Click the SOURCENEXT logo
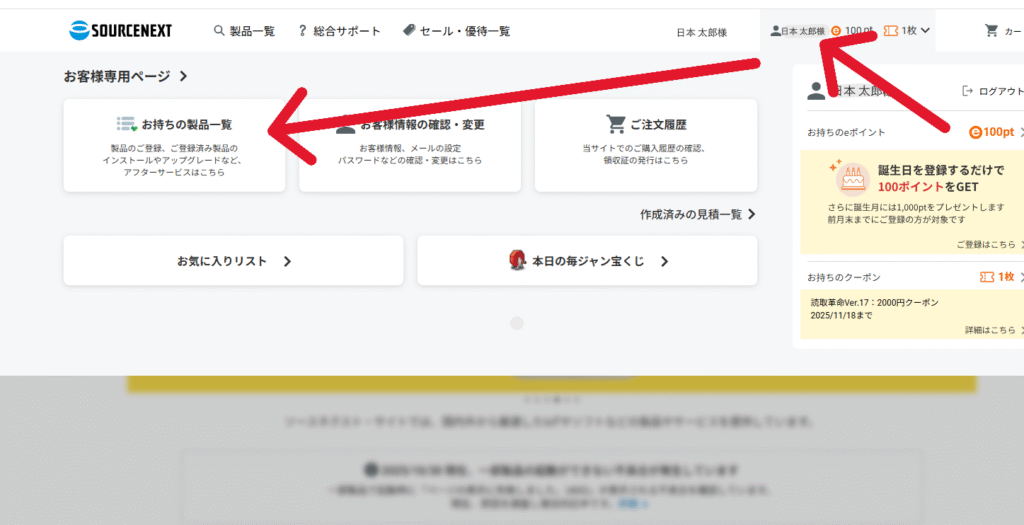 (x=121, y=31)
